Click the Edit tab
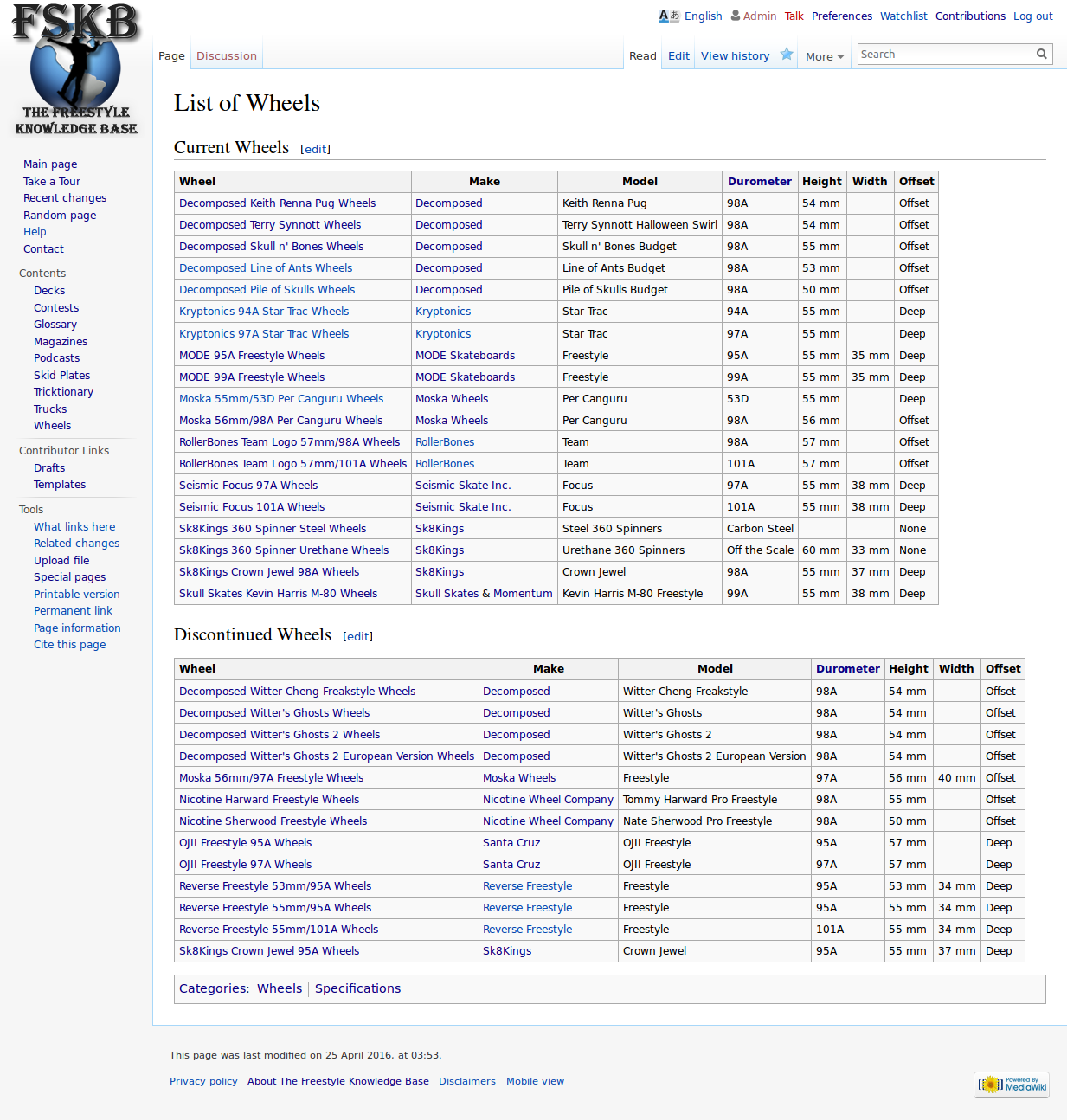 678,56
